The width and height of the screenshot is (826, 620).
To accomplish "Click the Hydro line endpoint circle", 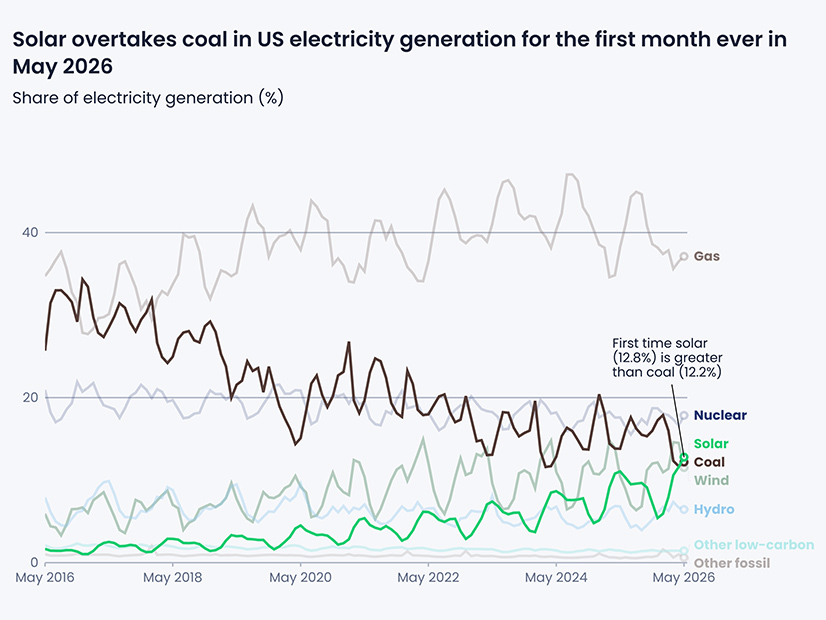I will click(684, 509).
